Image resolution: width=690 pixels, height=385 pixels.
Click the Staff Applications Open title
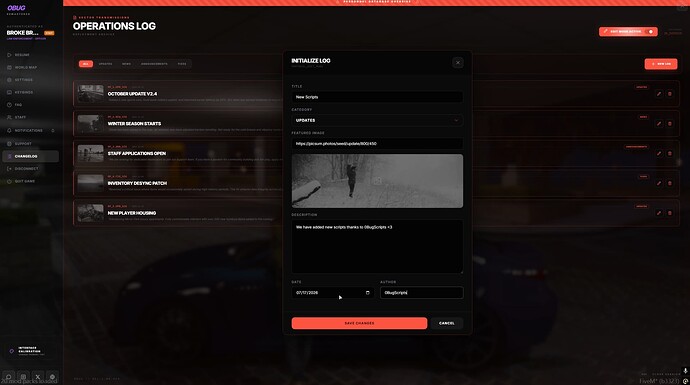137,153
